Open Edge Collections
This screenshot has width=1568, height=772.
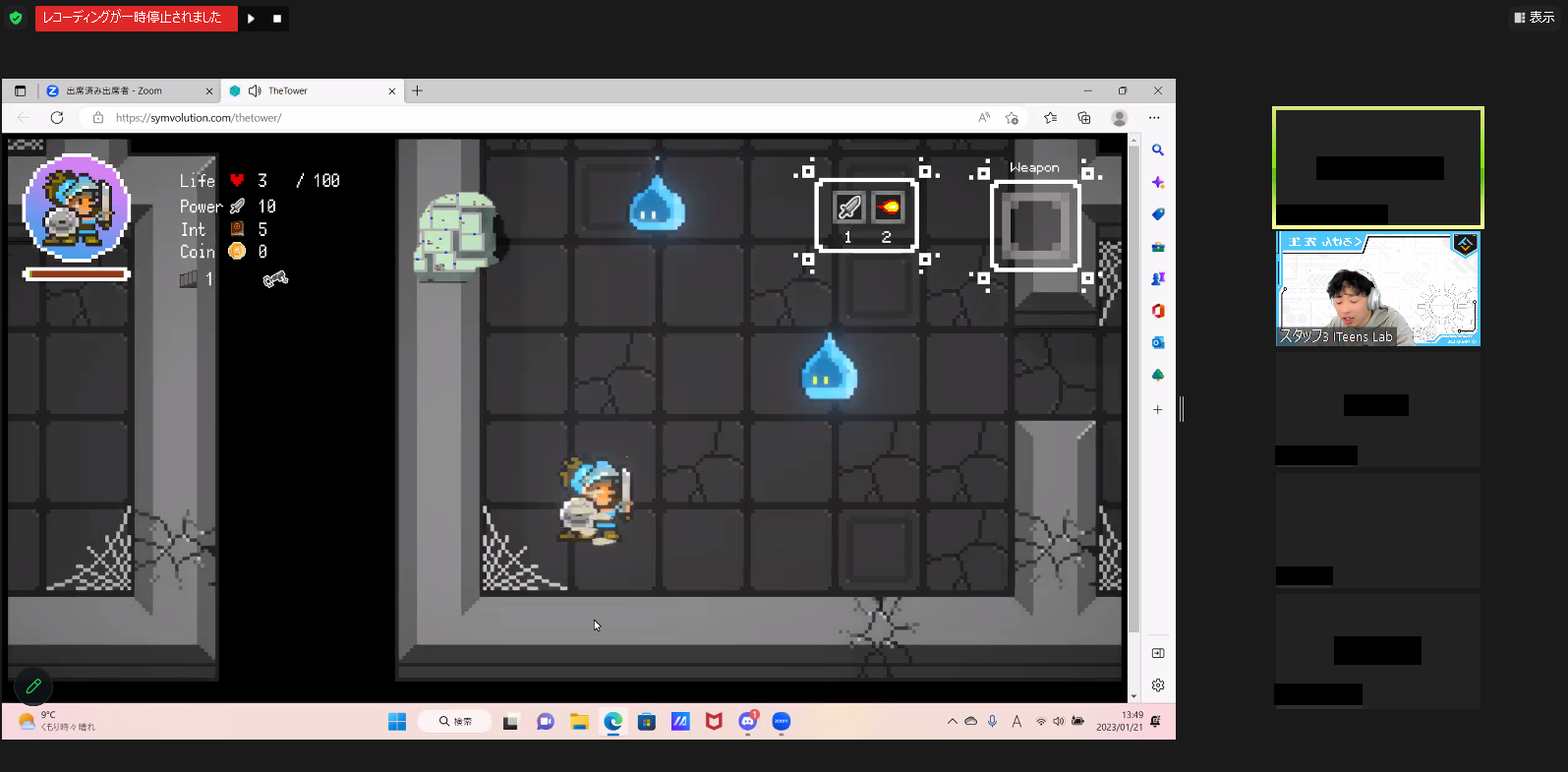click(1084, 118)
